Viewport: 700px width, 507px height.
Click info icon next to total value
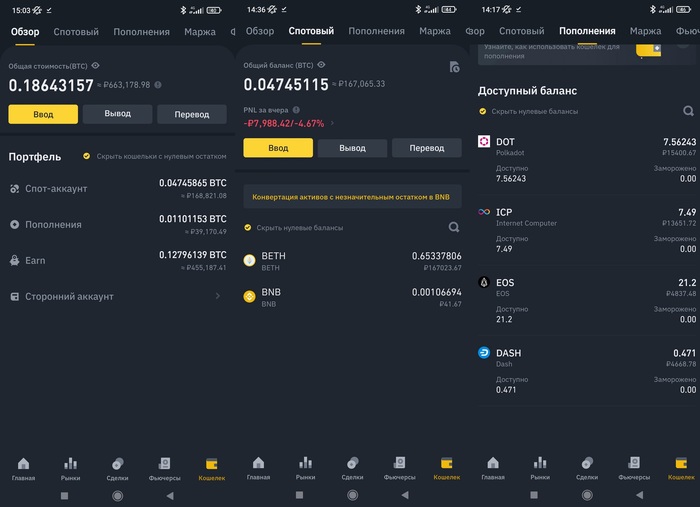158,85
